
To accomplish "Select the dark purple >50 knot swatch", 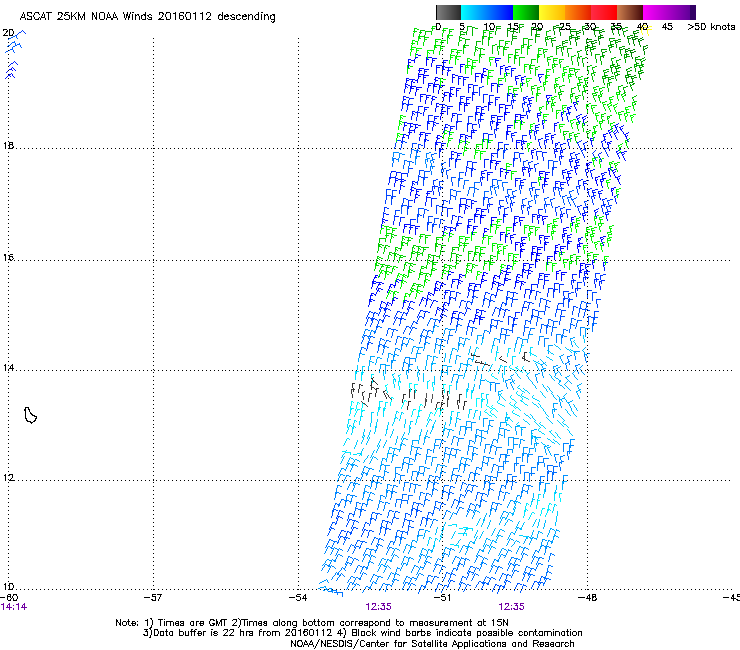I will [693, 12].
